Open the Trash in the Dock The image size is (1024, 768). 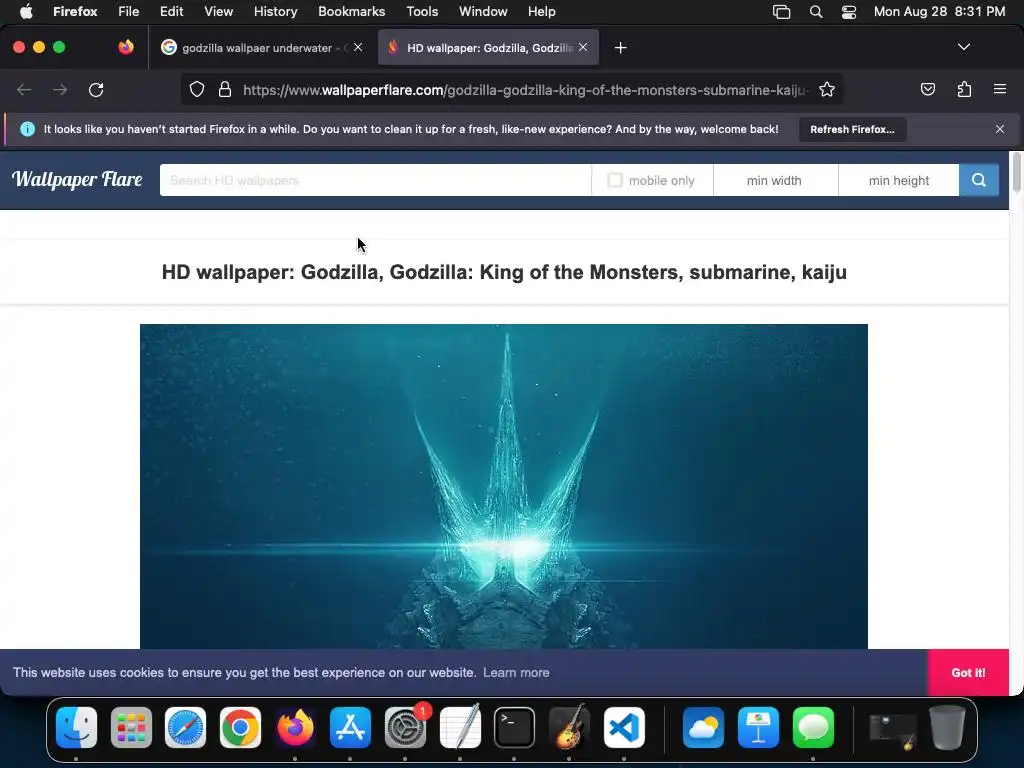click(x=948, y=728)
